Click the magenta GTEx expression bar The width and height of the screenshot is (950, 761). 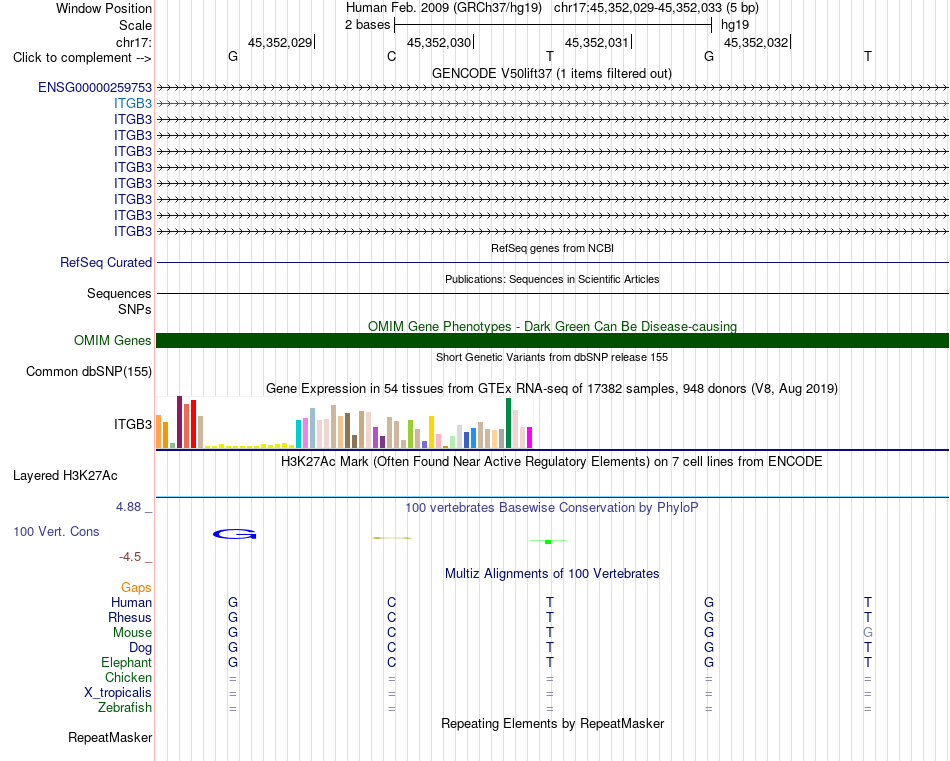pyautogui.click(x=530, y=437)
